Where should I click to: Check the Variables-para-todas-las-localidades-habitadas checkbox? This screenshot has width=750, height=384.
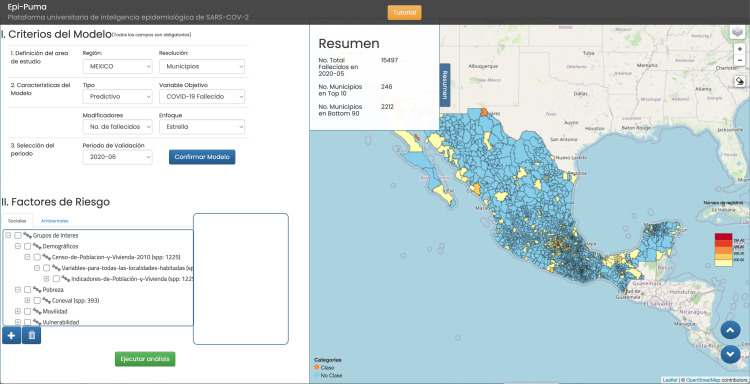pos(46,268)
